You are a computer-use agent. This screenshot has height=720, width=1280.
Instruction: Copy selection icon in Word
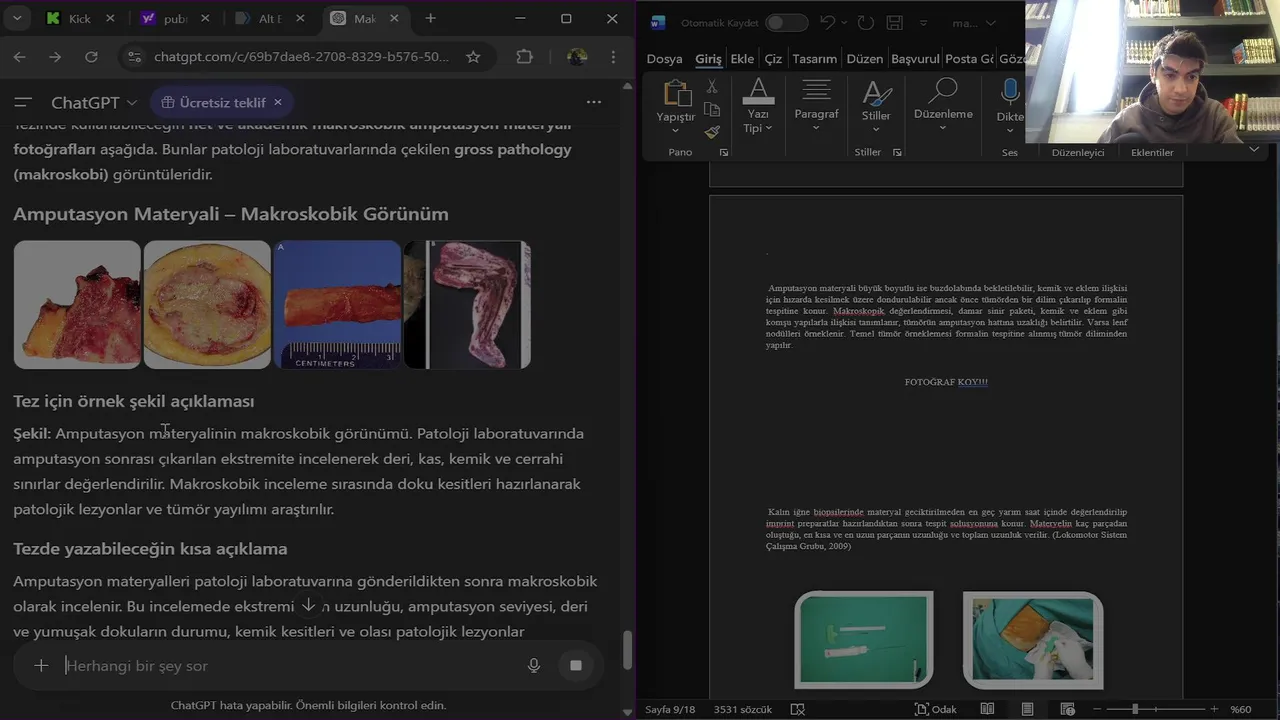(712, 109)
